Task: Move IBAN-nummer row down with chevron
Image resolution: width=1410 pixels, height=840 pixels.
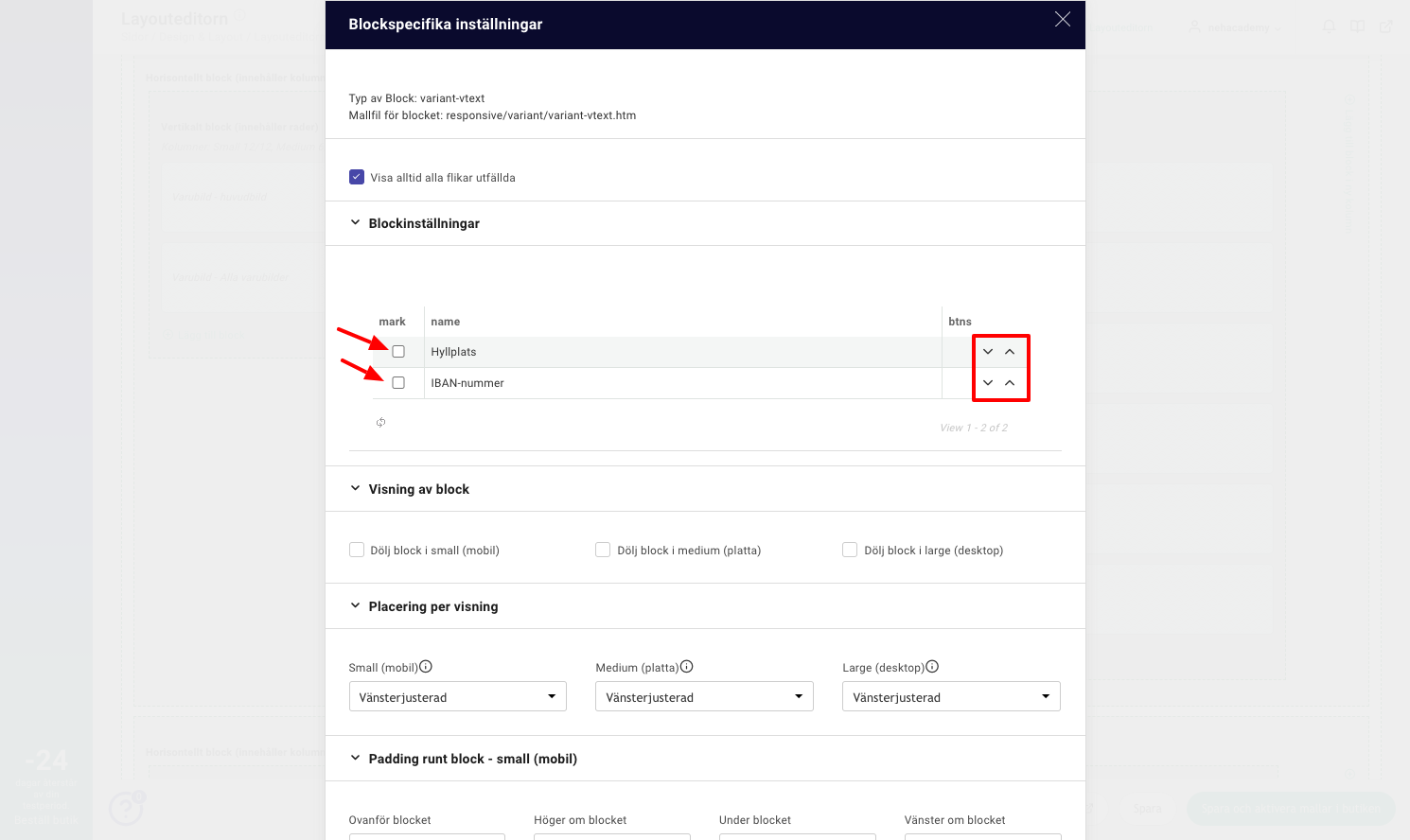Action: (988, 383)
